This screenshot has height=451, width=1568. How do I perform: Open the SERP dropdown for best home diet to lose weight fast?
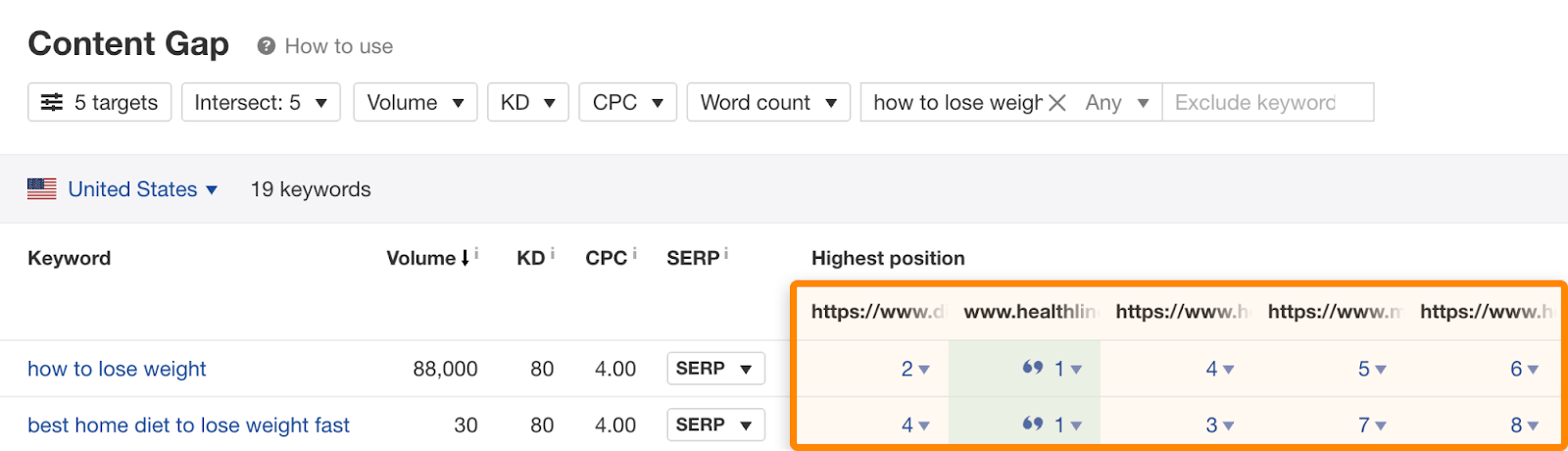pos(714,425)
